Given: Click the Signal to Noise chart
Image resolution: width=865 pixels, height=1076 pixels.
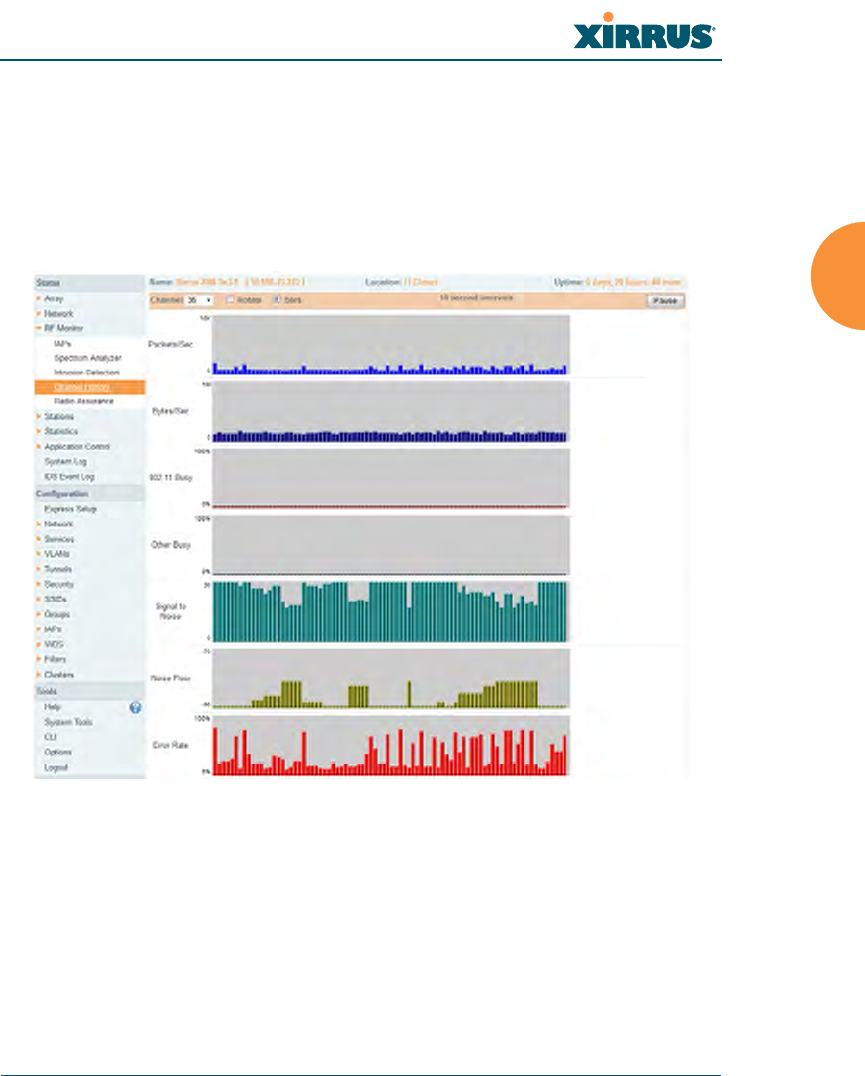Looking at the screenshot, I should [x=390, y=611].
